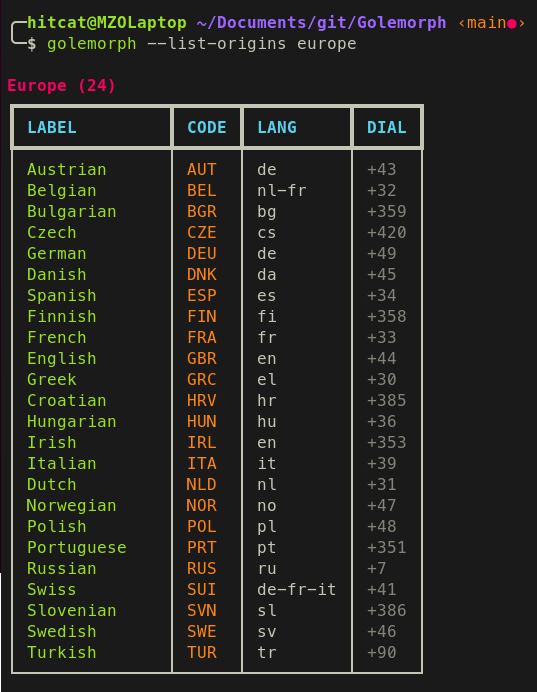Click the dial code '+386'
537x692 pixels.
click(387, 611)
